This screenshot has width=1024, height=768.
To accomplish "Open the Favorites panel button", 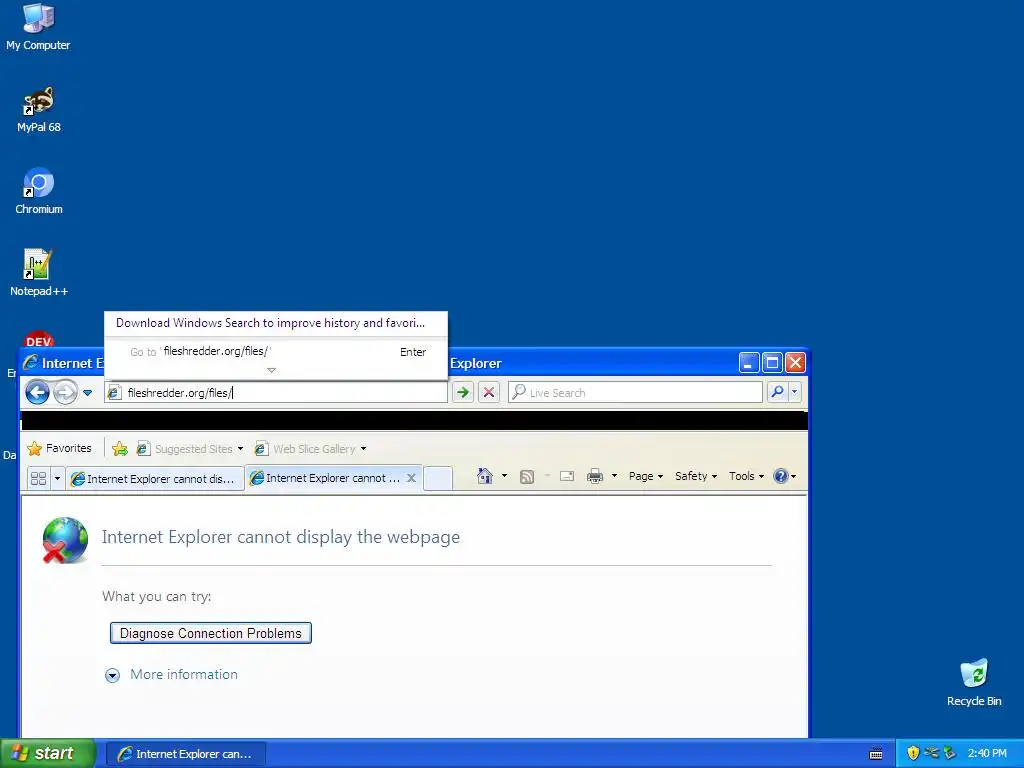I will 59,449.
